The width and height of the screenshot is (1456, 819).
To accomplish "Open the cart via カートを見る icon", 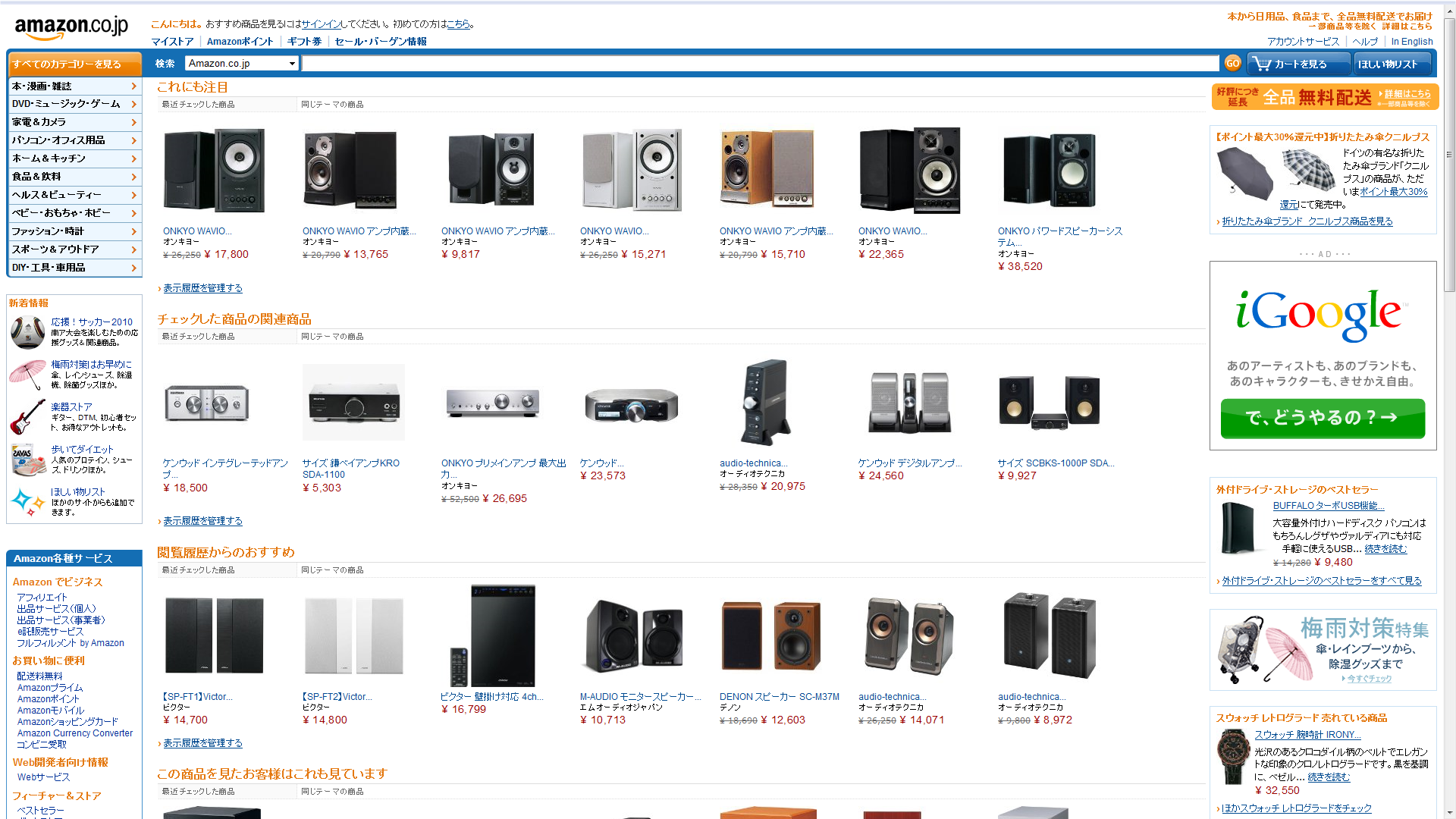I will coord(1298,64).
